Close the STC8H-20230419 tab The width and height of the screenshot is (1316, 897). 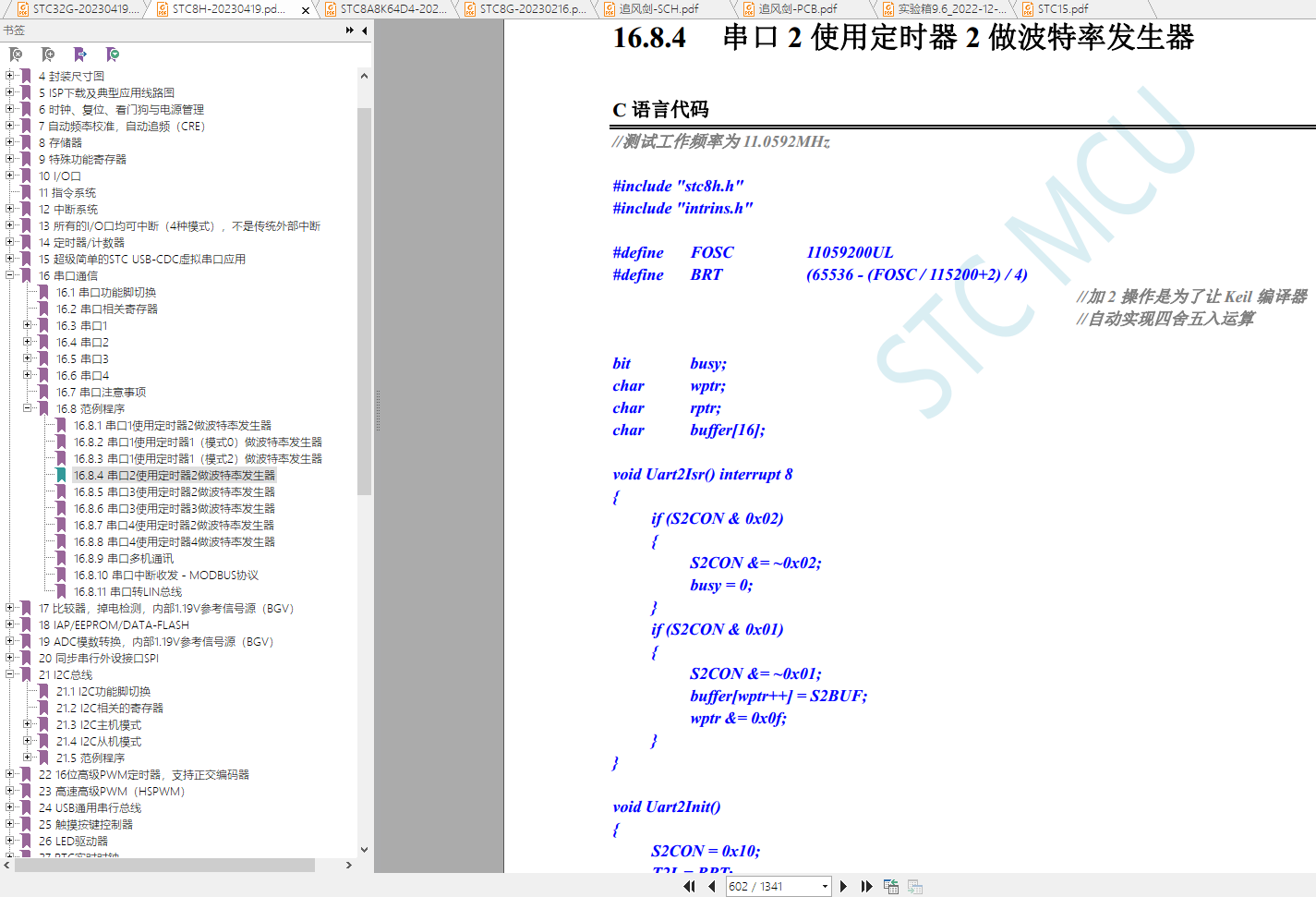306,10
